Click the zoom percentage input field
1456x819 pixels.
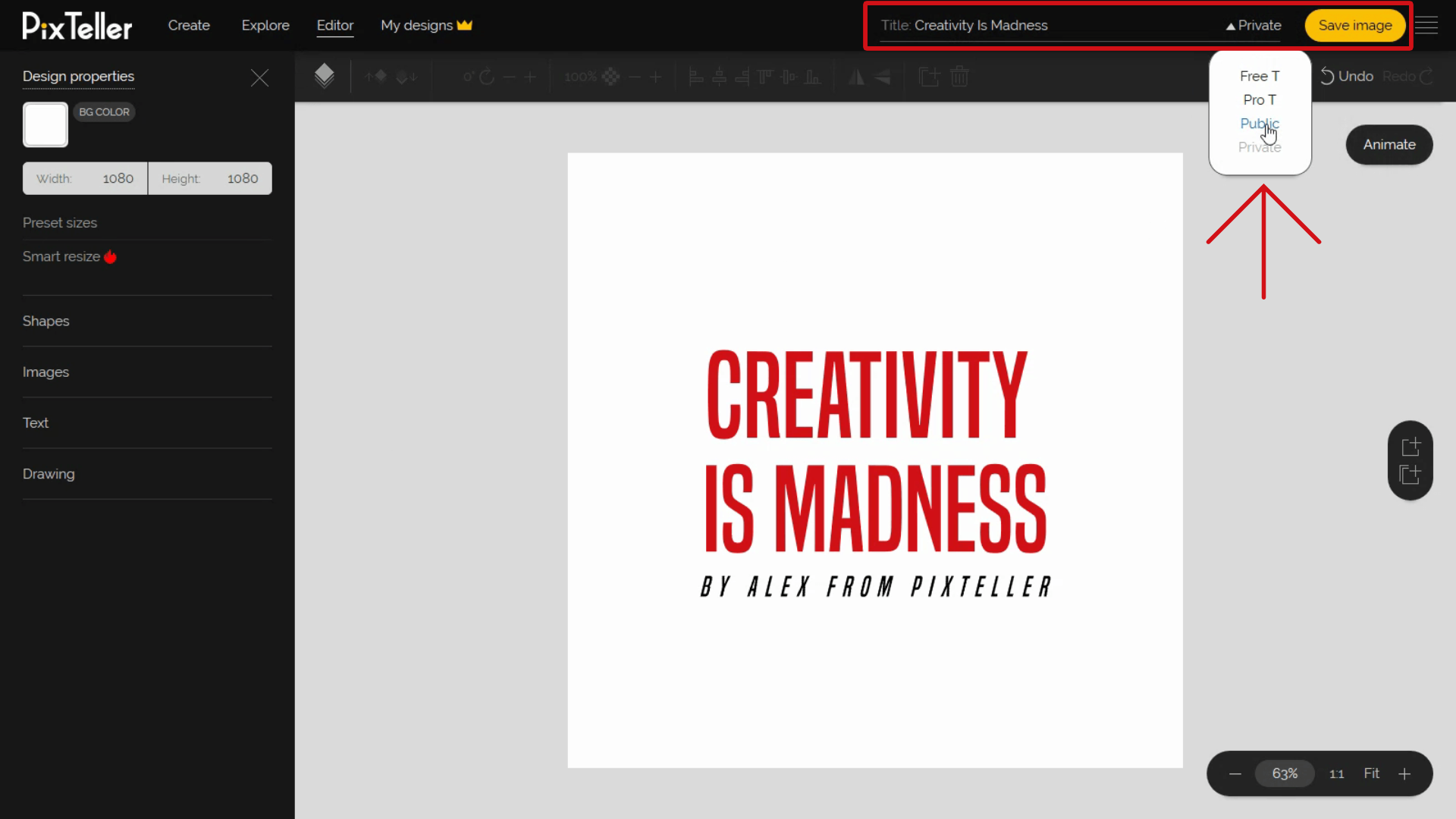click(1284, 773)
